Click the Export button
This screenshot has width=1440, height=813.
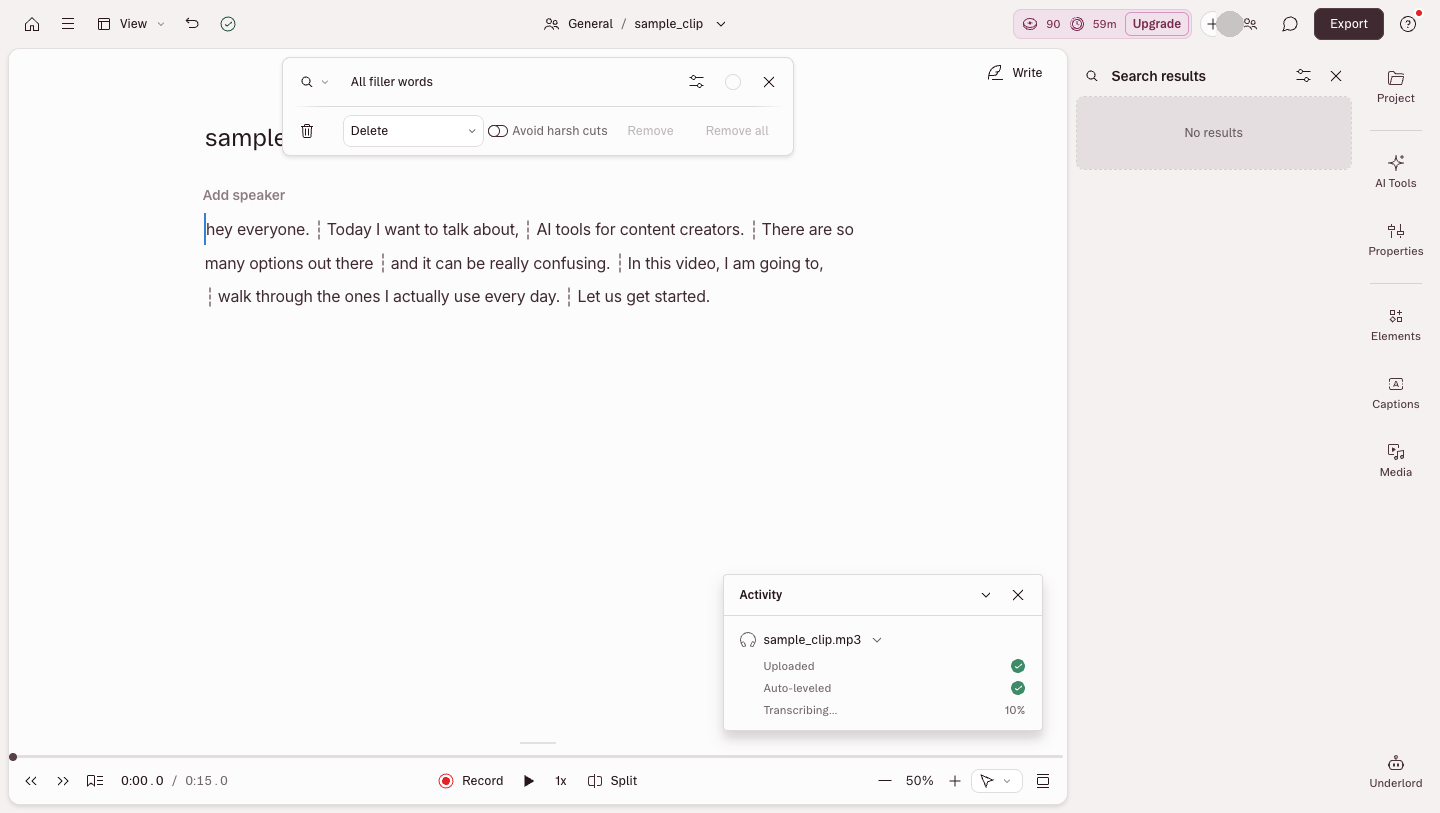pos(1348,24)
